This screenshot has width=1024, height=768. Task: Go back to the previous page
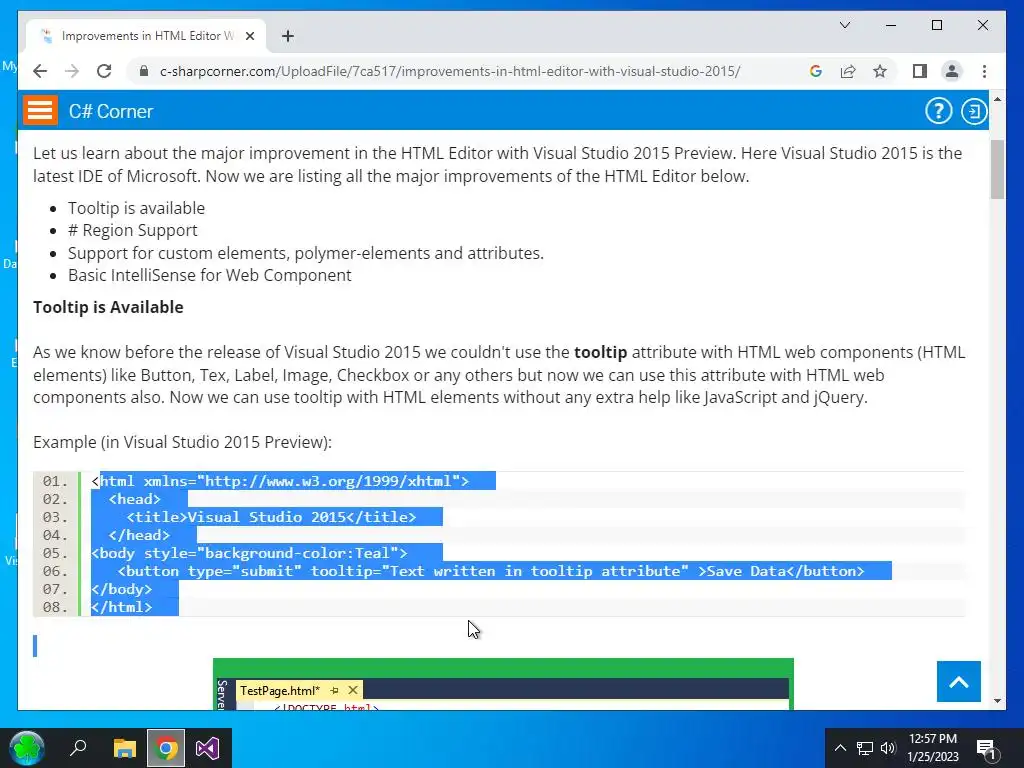(x=40, y=71)
